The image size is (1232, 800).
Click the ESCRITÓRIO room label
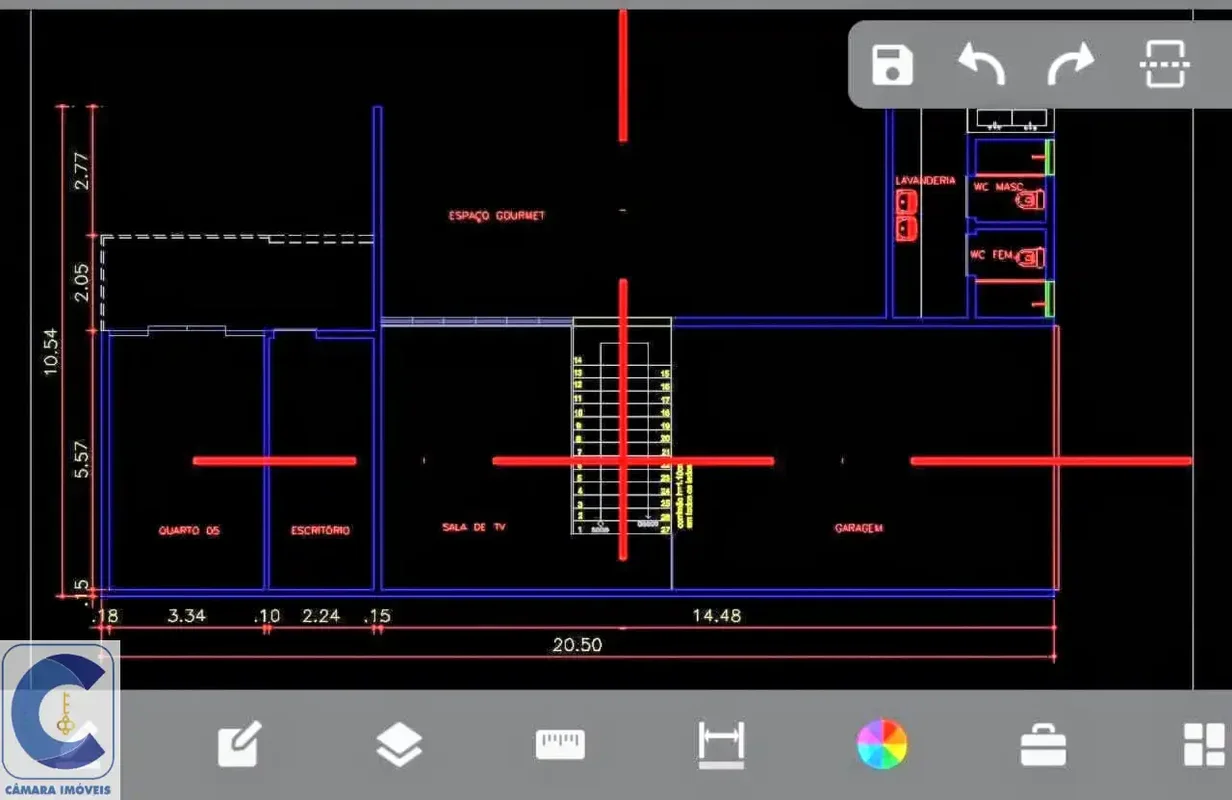coord(321,530)
